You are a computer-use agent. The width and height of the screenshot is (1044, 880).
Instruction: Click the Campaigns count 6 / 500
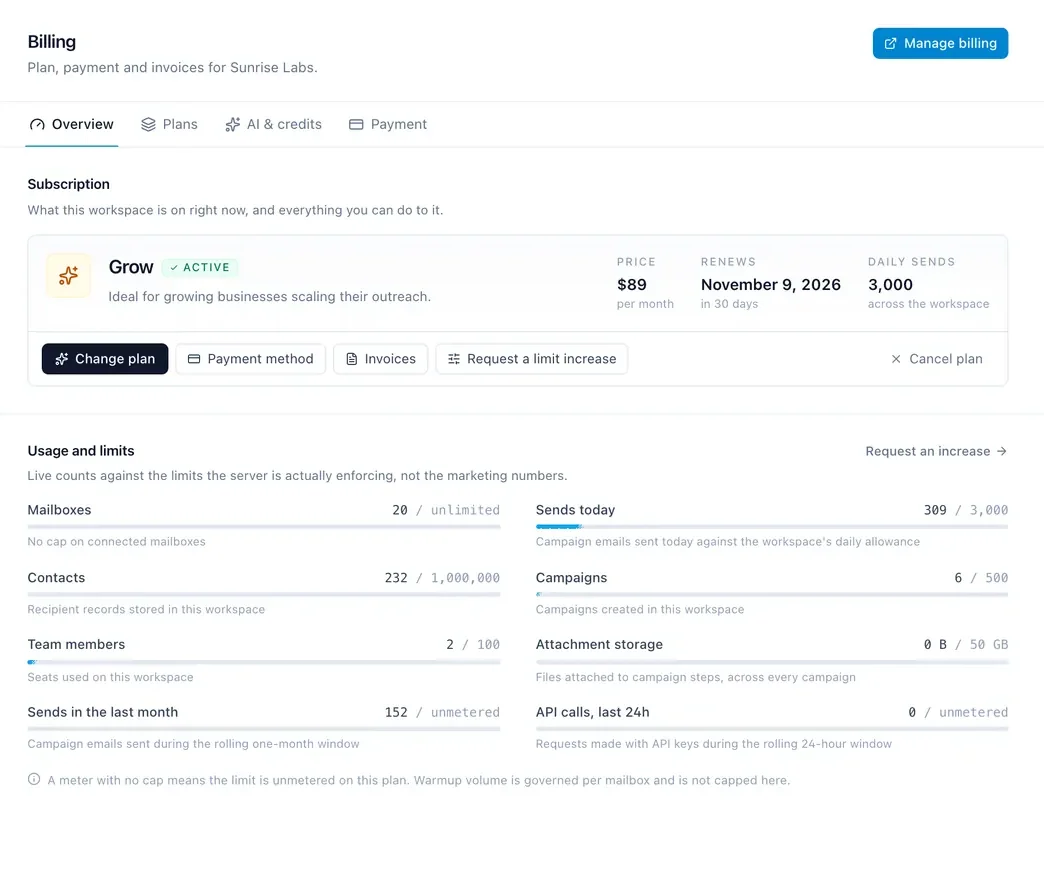[981, 578]
